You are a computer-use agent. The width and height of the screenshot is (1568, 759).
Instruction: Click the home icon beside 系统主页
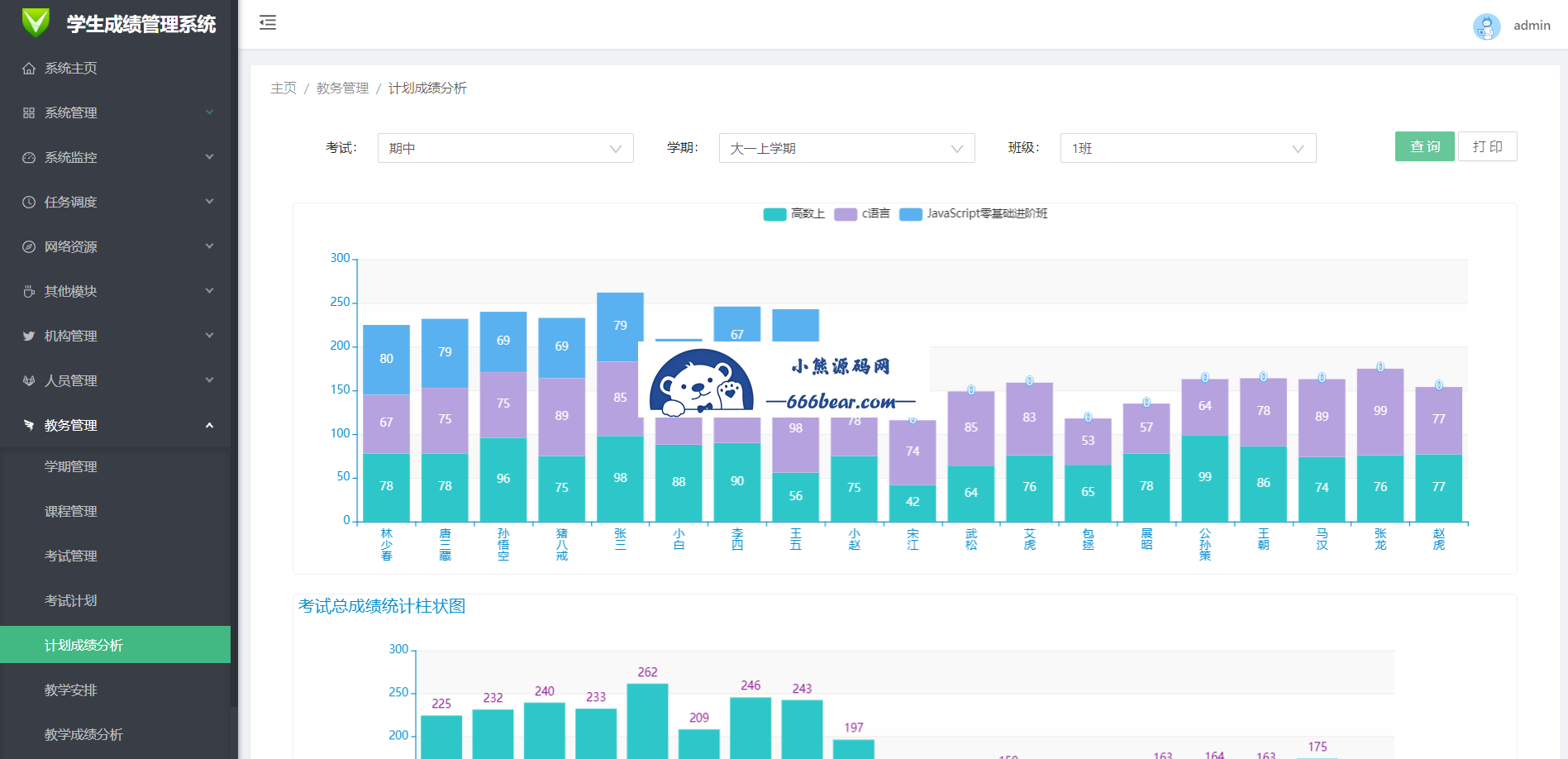(x=29, y=69)
